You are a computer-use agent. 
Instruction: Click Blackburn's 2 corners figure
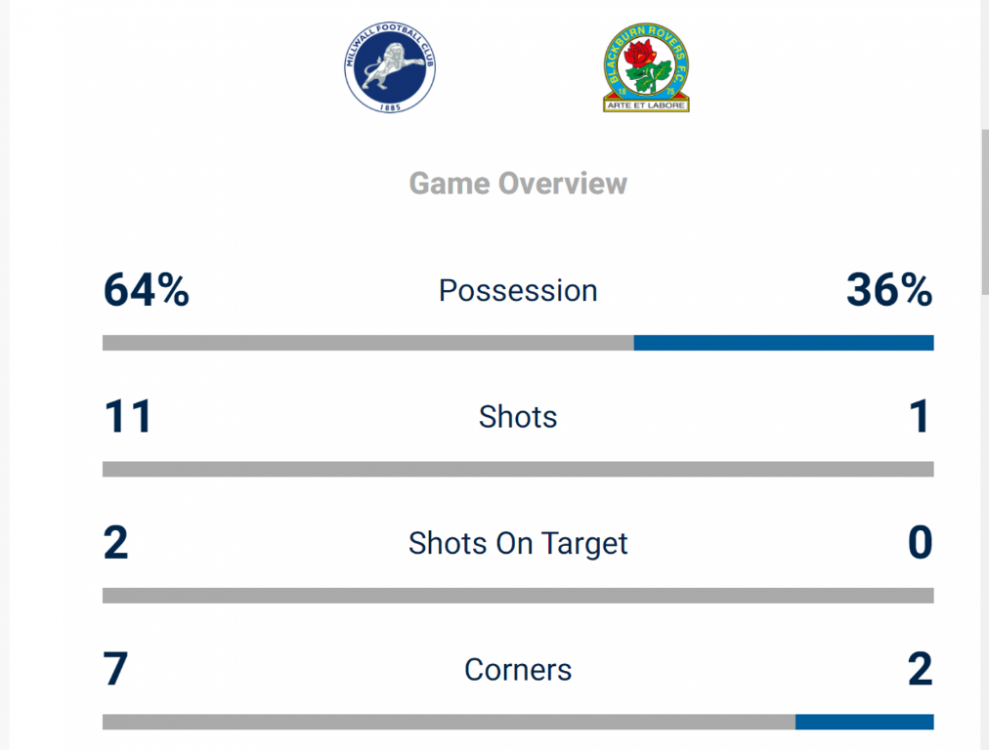point(920,670)
